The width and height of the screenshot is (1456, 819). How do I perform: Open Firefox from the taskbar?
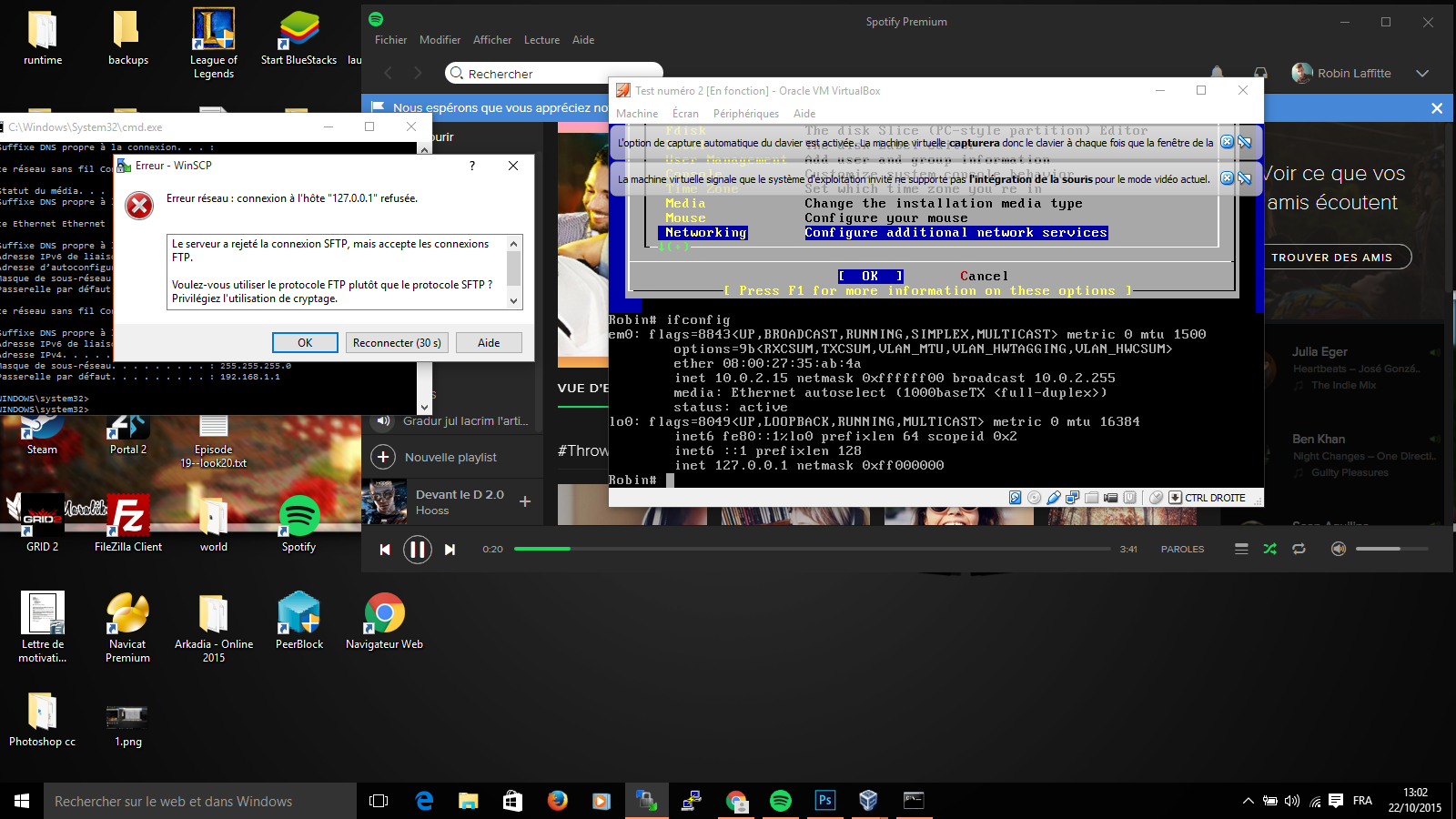click(x=557, y=801)
